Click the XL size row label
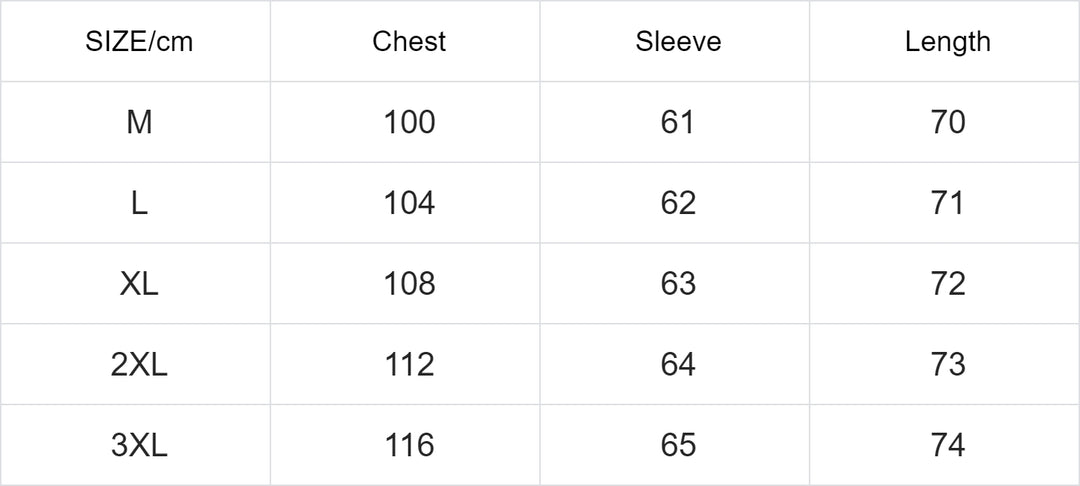 (139, 284)
